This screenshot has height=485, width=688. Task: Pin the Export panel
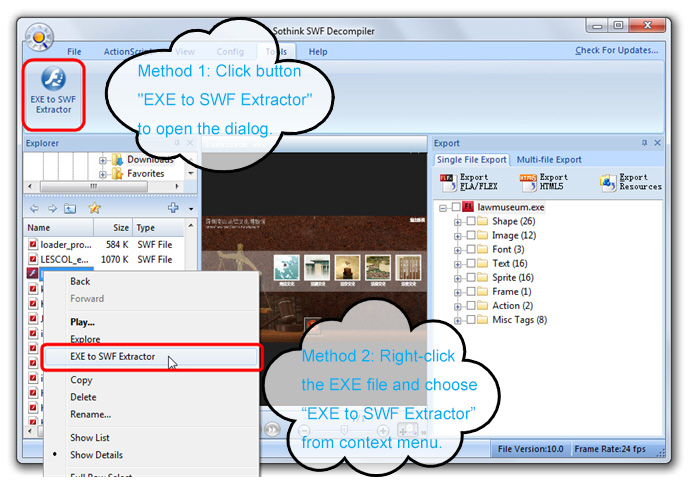(x=644, y=143)
